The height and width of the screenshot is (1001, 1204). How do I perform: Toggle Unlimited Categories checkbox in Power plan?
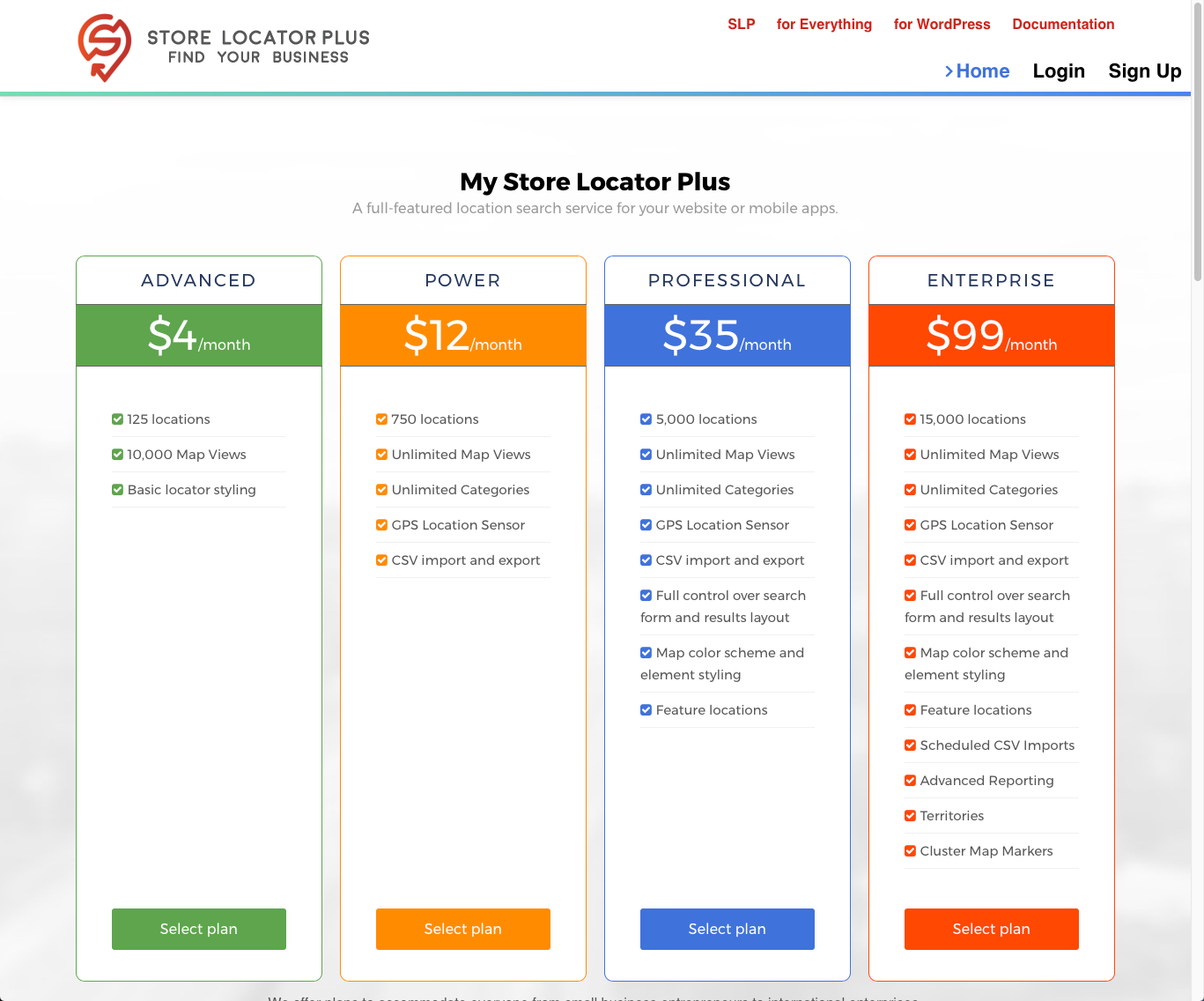pyautogui.click(x=381, y=489)
